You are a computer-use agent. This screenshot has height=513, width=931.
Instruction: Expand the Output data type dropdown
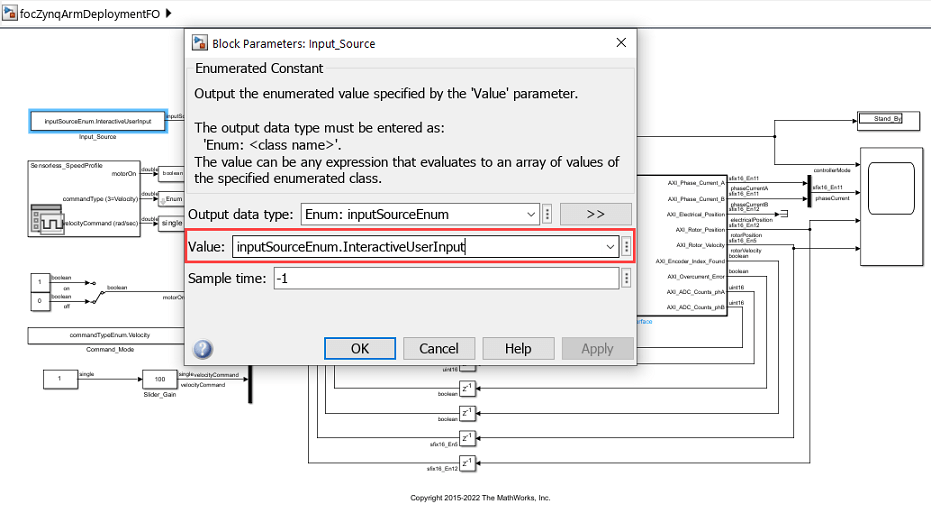(531, 214)
